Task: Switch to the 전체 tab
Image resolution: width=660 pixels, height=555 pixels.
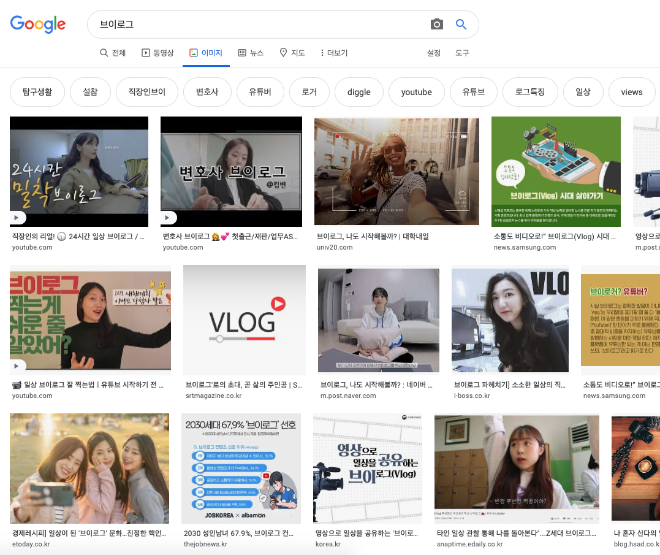Action: (113, 53)
